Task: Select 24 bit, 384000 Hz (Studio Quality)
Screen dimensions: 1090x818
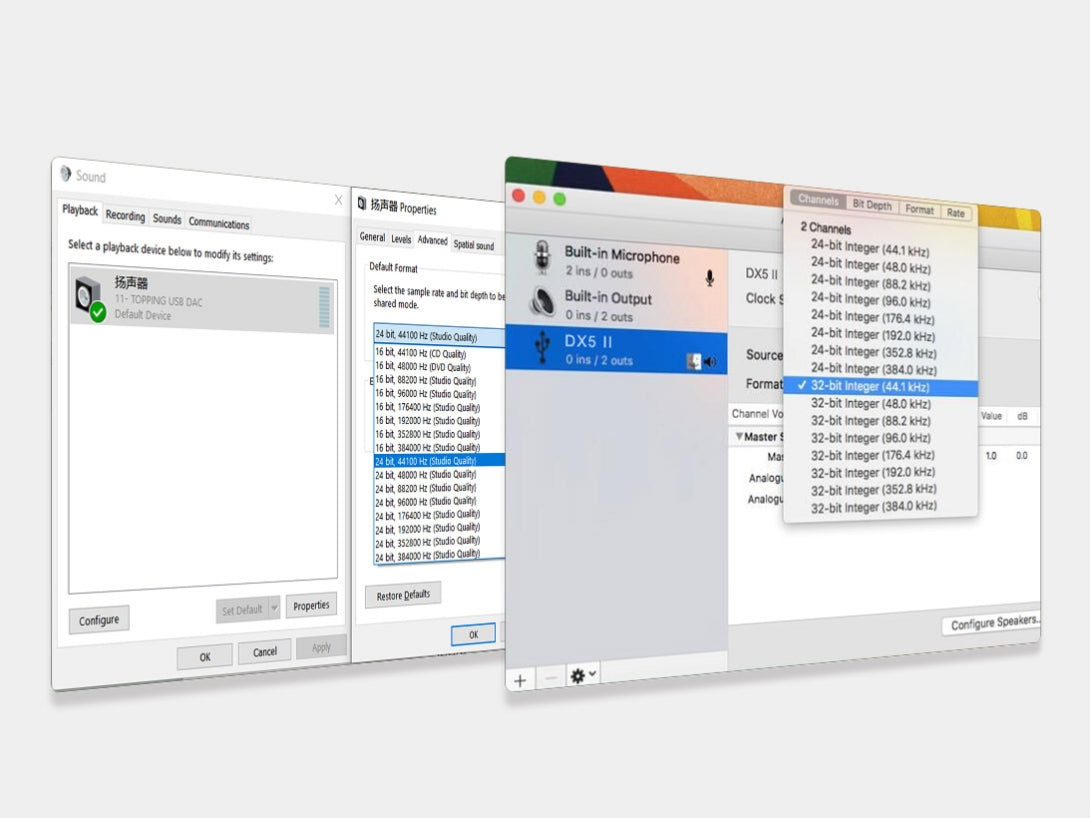Action: [427, 554]
